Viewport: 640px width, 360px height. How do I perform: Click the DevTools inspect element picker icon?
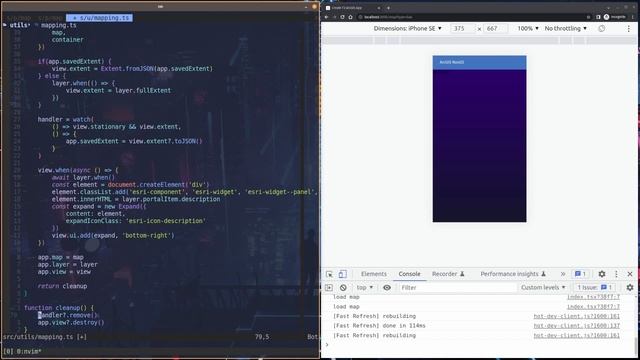pos(329,274)
